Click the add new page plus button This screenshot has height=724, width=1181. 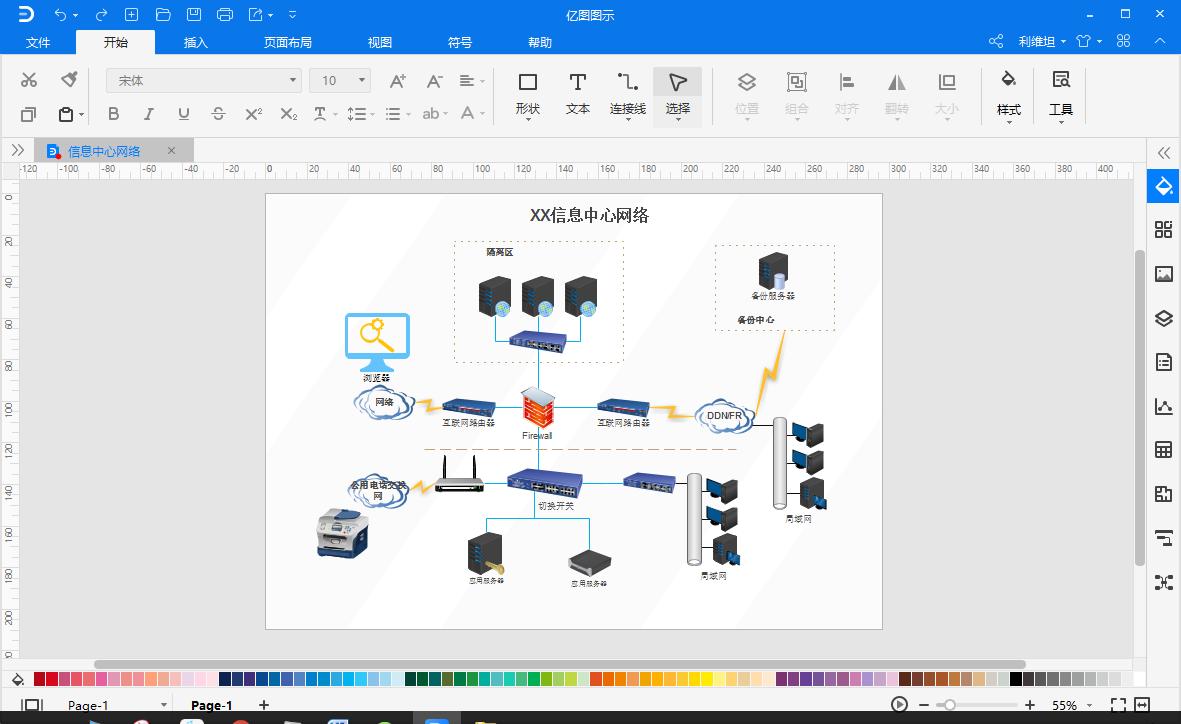pos(264,705)
